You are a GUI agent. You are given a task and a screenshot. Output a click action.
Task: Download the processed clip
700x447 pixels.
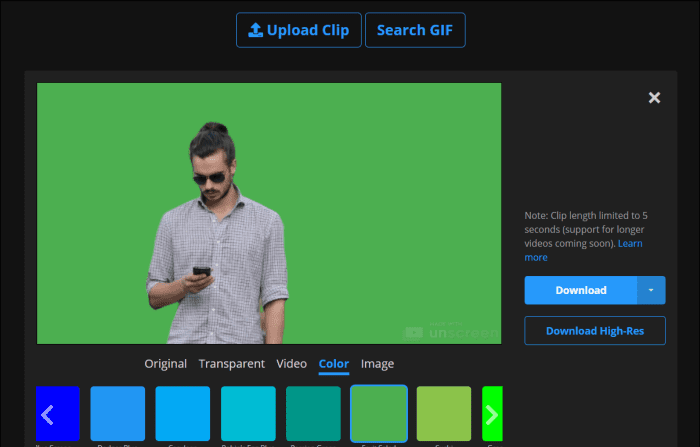(581, 290)
